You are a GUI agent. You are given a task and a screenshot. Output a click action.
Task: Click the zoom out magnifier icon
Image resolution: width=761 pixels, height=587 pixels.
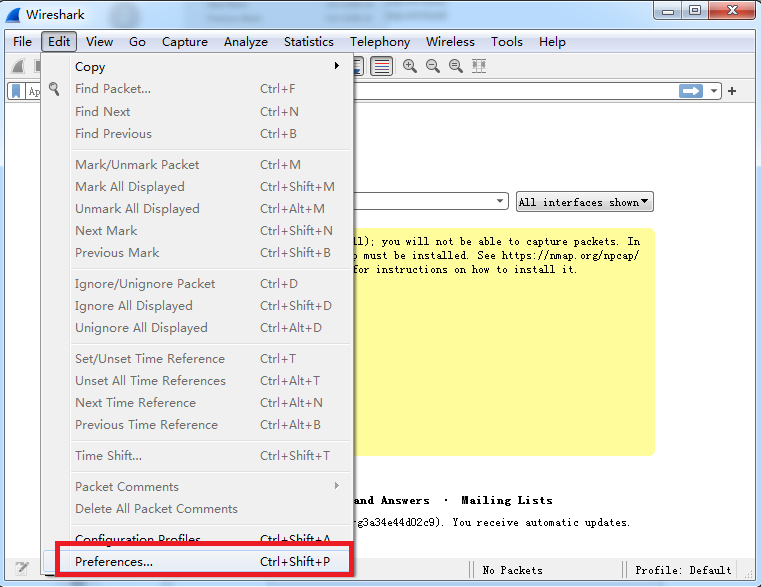(433, 66)
